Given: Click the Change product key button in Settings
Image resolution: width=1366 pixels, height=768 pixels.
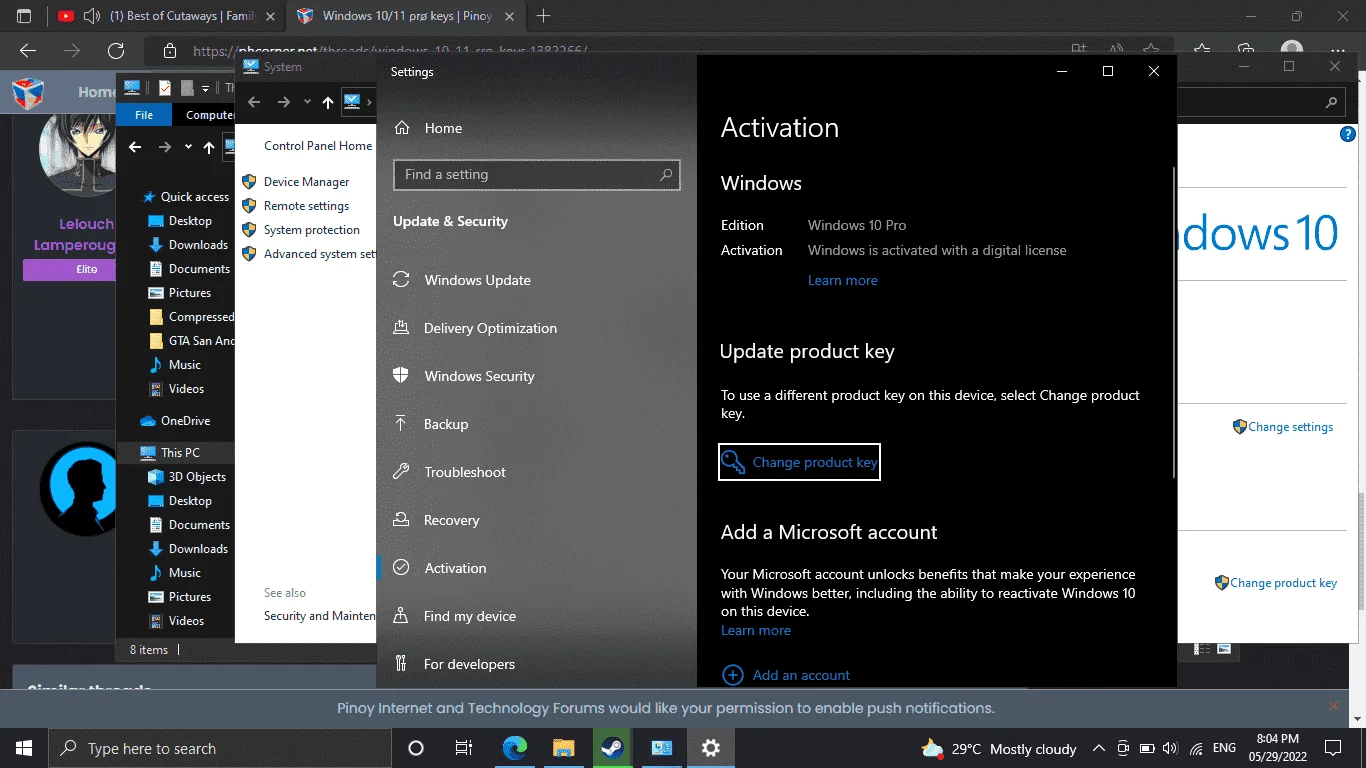Looking at the screenshot, I should pos(799,462).
